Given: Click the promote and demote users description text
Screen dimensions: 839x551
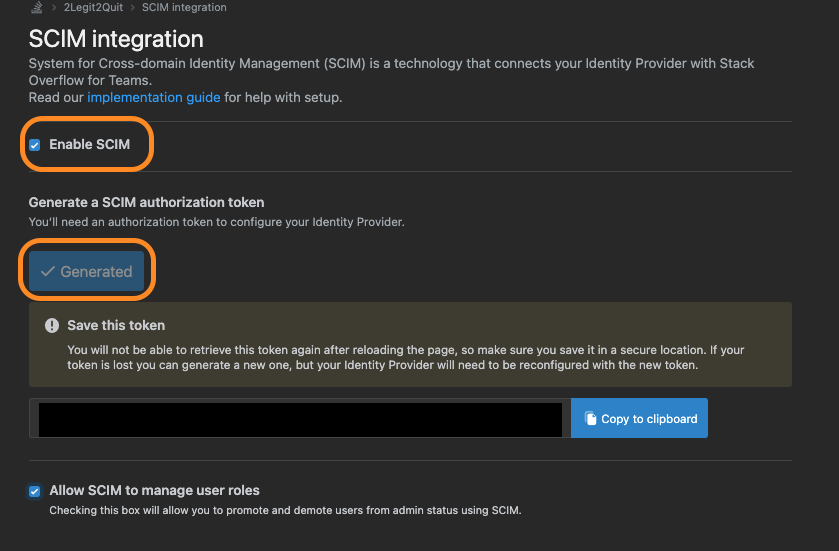Looking at the screenshot, I should click(285, 510).
